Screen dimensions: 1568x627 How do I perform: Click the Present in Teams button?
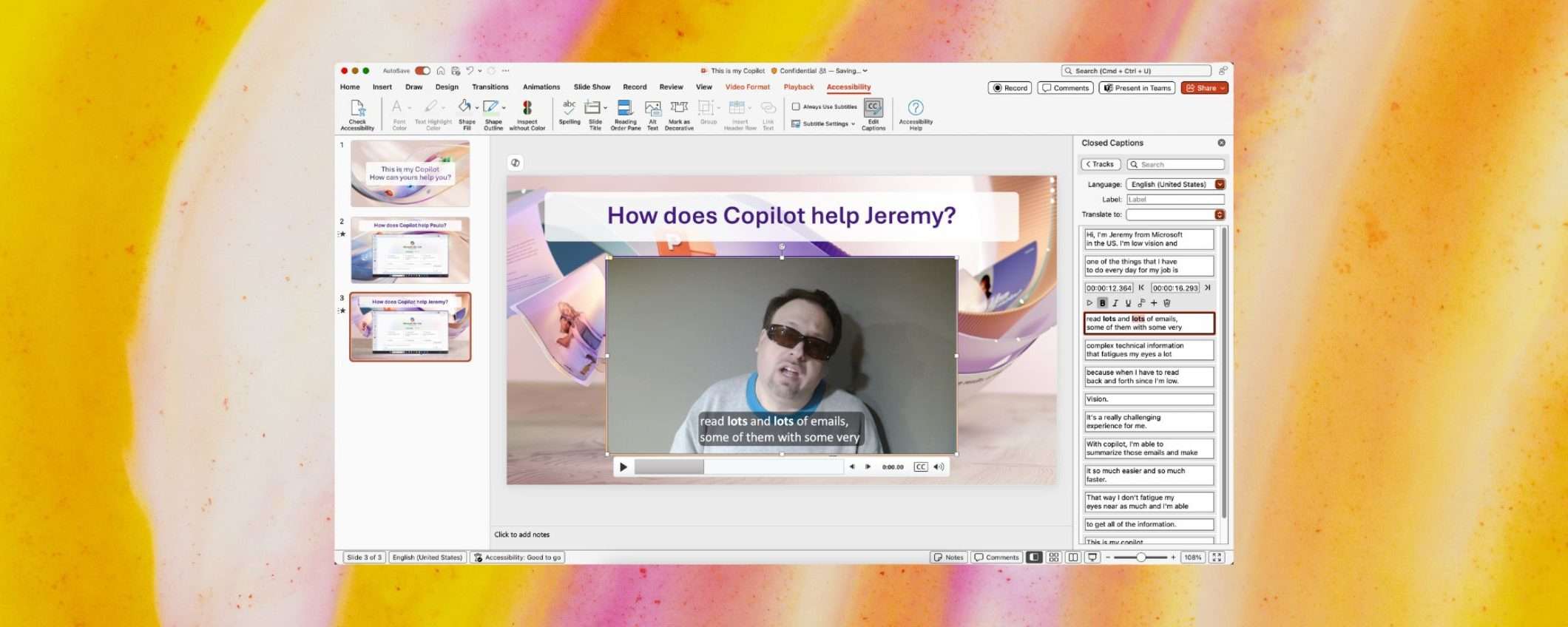click(x=1137, y=88)
